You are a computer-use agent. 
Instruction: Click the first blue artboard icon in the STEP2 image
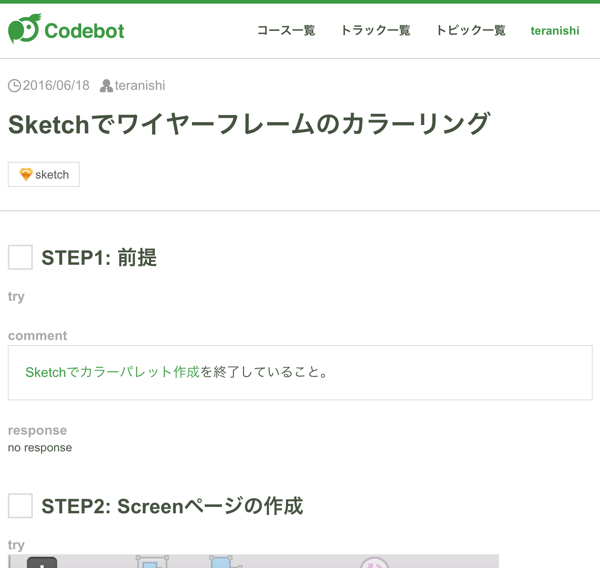(151, 563)
